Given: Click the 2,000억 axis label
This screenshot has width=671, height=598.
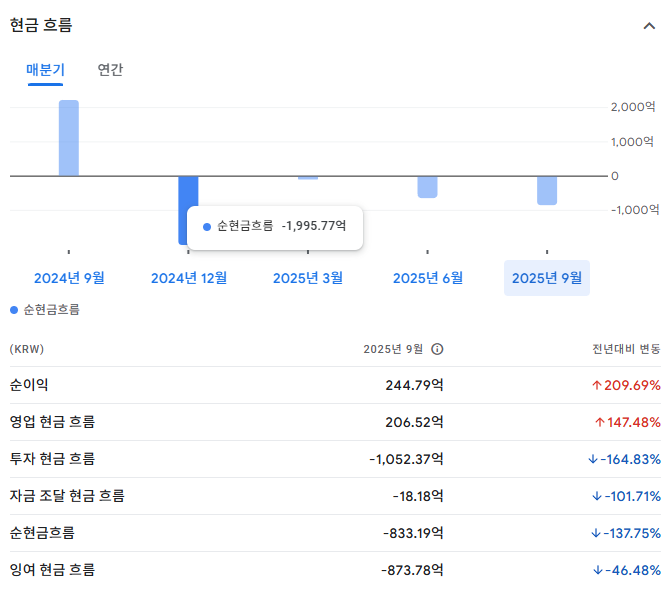Looking at the screenshot, I should (633, 107).
